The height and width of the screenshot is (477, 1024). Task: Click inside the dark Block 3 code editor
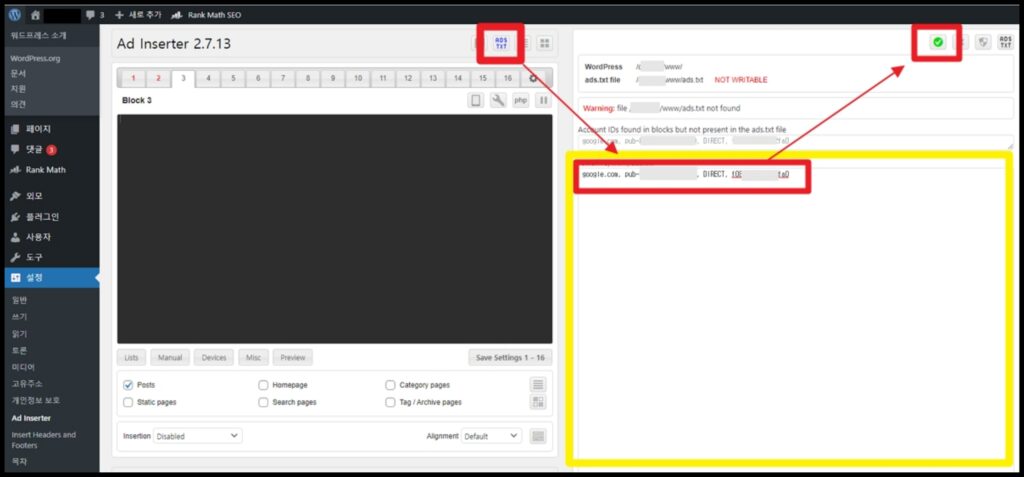(x=334, y=228)
